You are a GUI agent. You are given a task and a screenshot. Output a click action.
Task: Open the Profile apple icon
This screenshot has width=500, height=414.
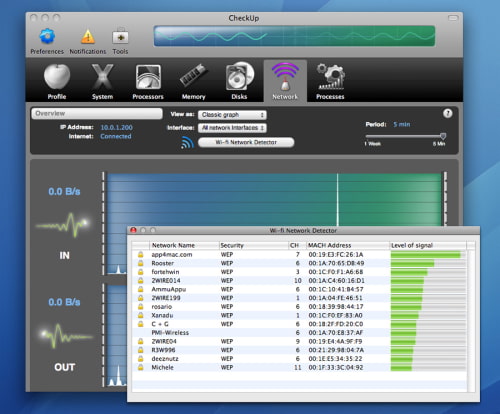pyautogui.click(x=57, y=77)
